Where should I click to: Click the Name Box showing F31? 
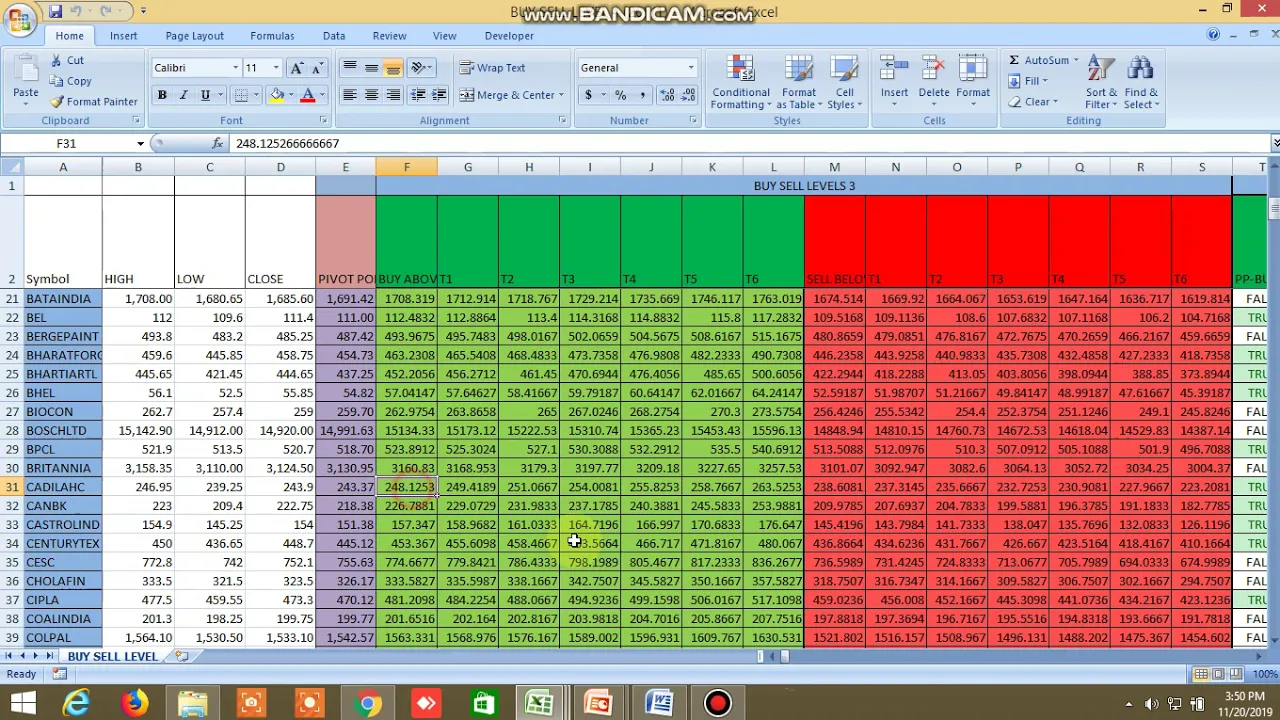[x=68, y=144]
